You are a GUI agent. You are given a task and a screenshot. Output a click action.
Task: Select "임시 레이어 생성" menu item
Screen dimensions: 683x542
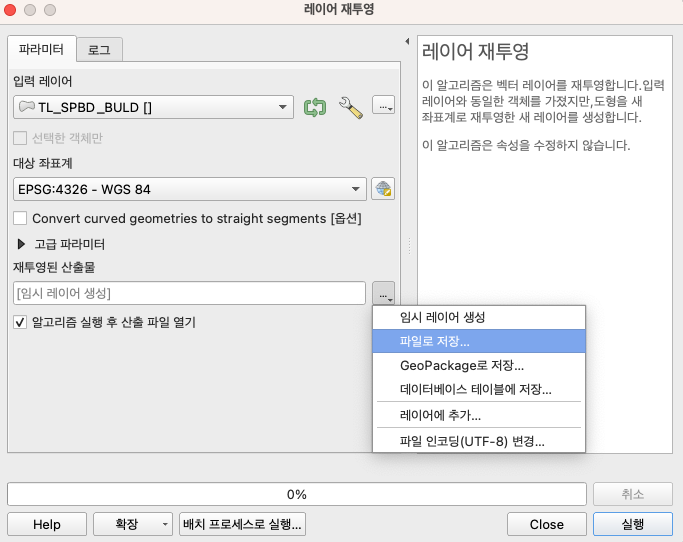pos(479,317)
